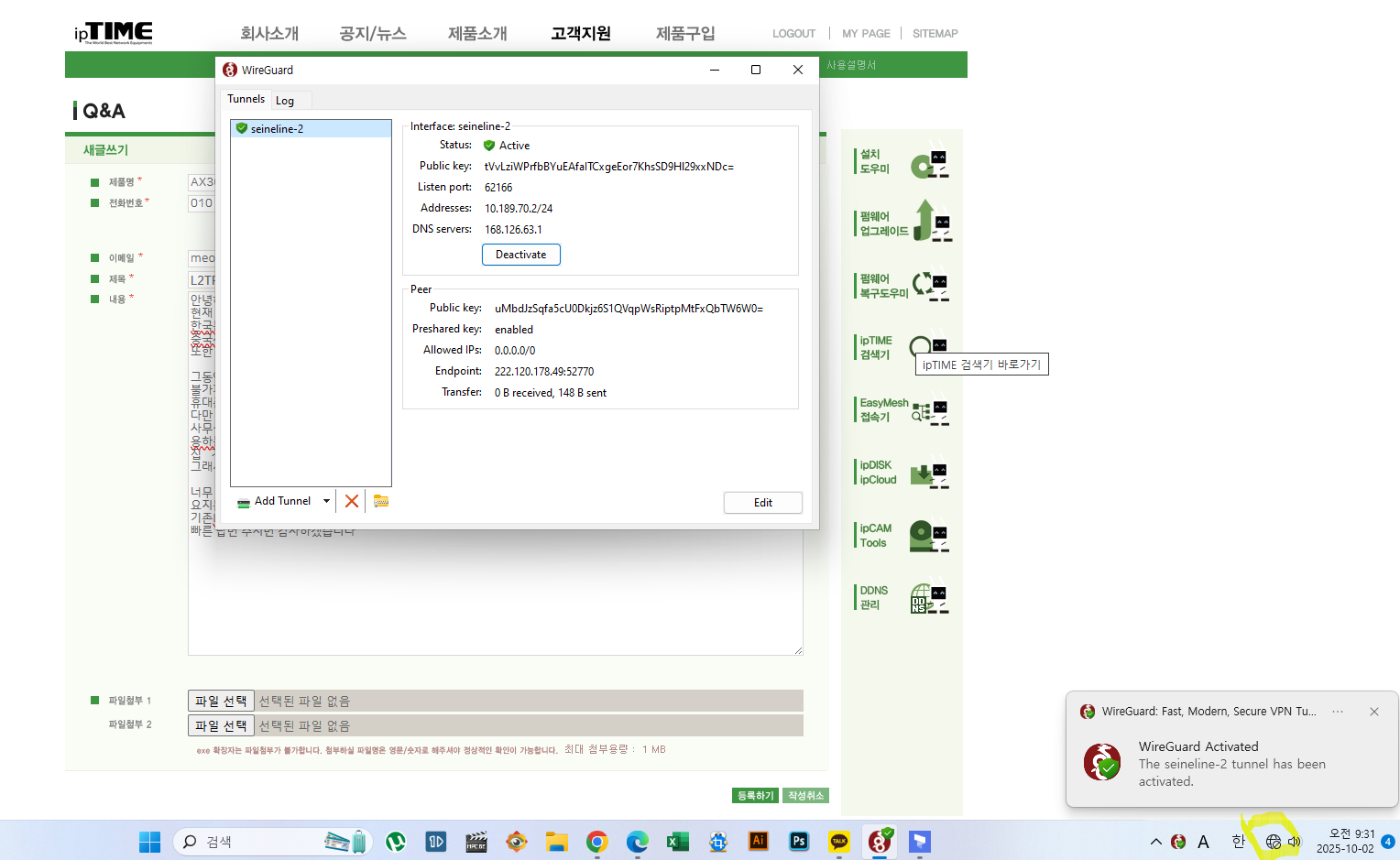Image resolution: width=1400 pixels, height=860 pixels.
Task: Open Photoshop from the taskbar
Action: 799,842
